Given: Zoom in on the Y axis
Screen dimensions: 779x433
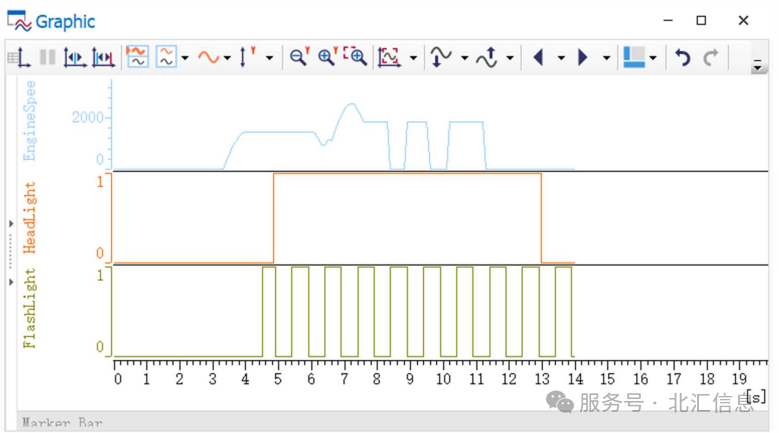Looking at the screenshot, I should [328, 57].
